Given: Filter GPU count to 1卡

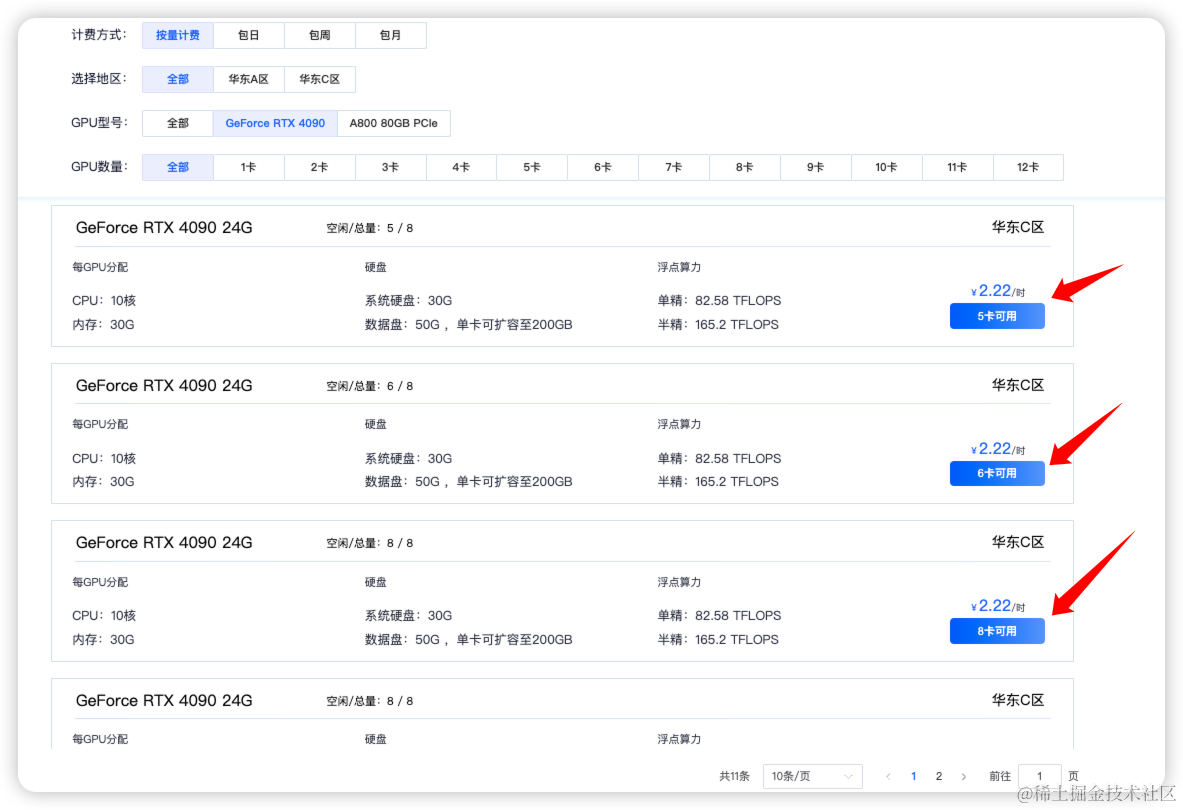Looking at the screenshot, I should pyautogui.click(x=249, y=167).
